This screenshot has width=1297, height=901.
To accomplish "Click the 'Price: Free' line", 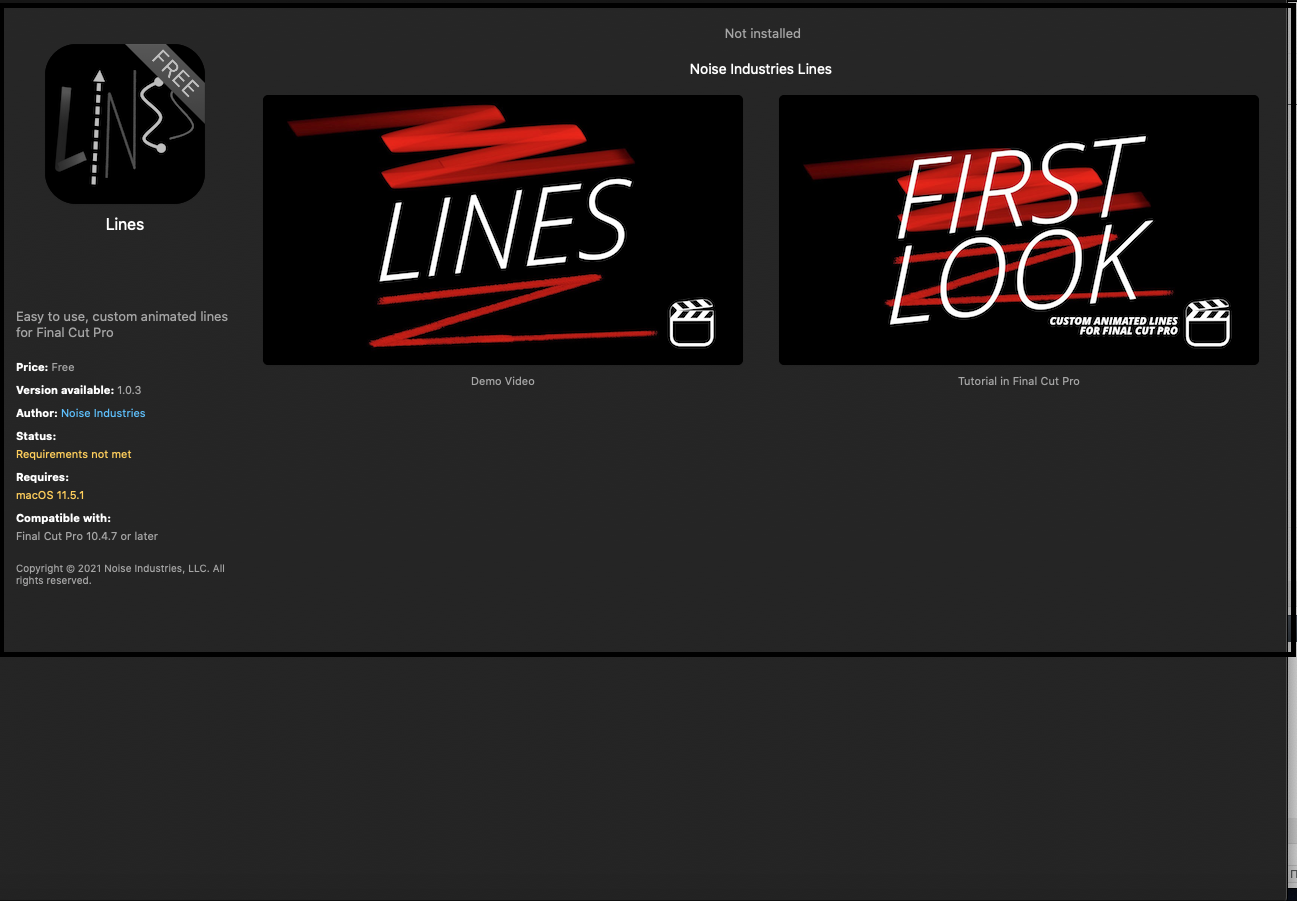I will (x=45, y=367).
